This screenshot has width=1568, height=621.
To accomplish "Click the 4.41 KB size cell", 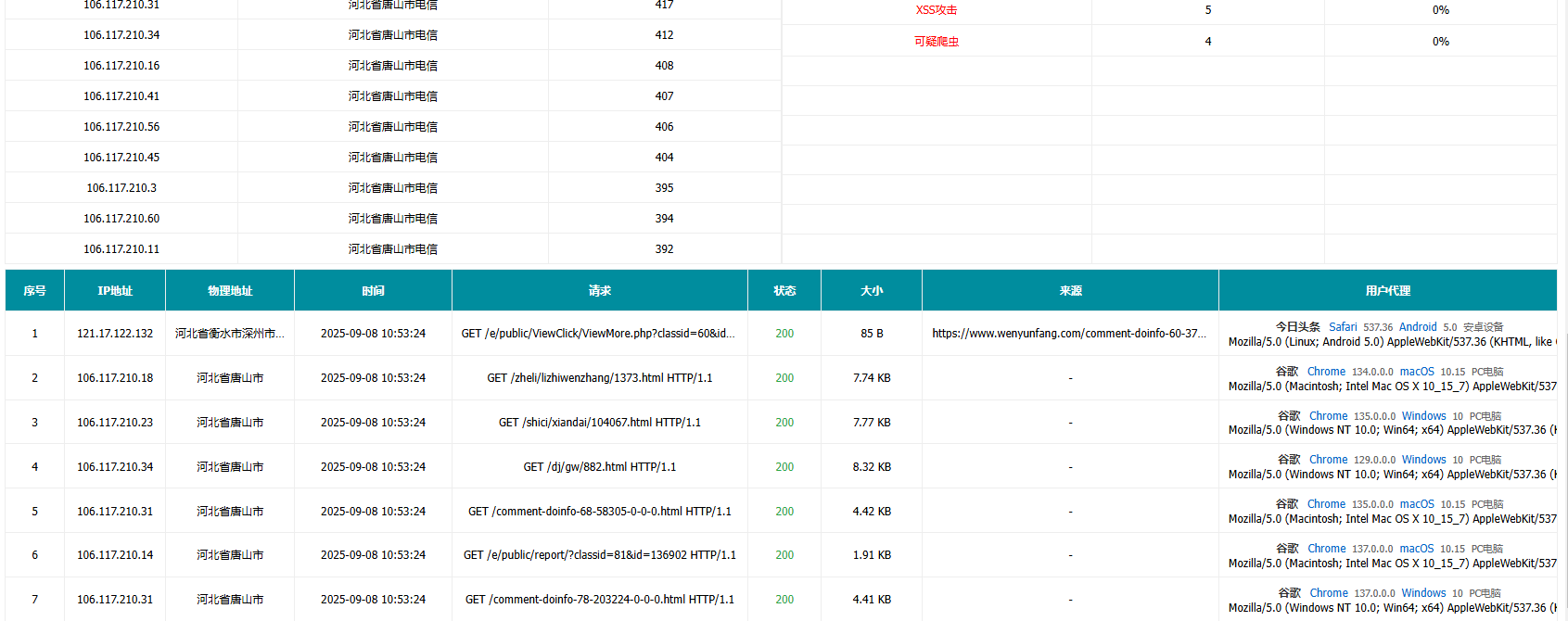I will click(x=872, y=600).
